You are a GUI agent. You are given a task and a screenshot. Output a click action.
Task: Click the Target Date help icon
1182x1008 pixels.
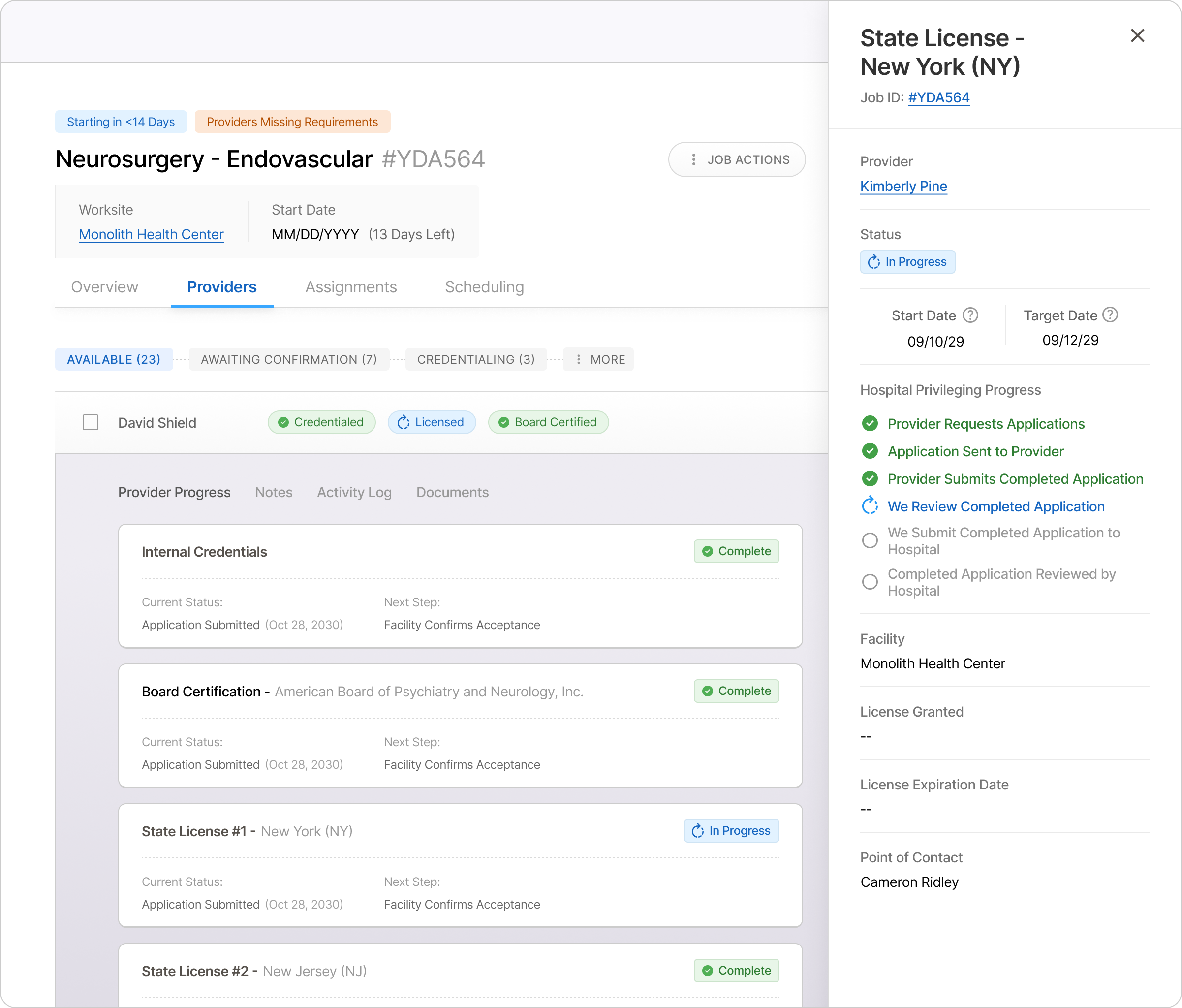click(1110, 315)
